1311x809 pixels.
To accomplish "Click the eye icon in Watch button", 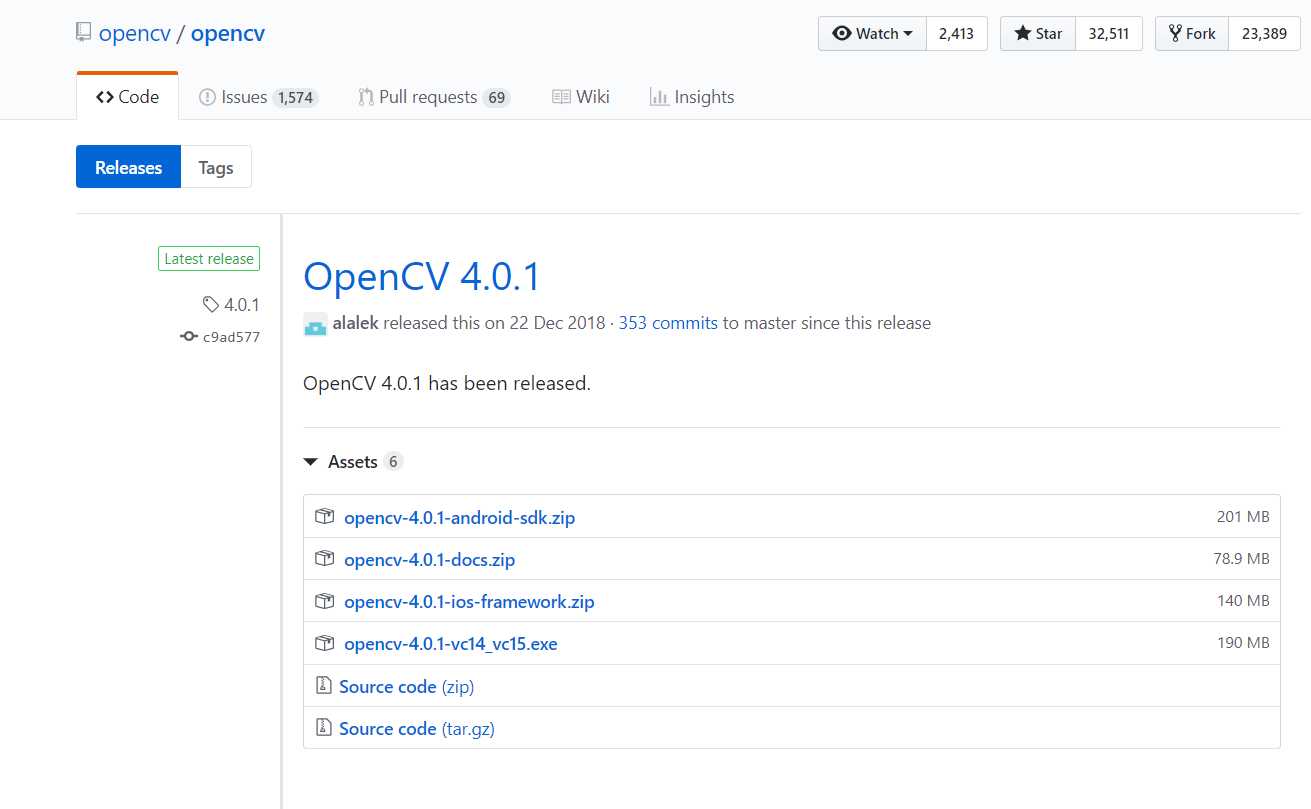I will 842,33.
